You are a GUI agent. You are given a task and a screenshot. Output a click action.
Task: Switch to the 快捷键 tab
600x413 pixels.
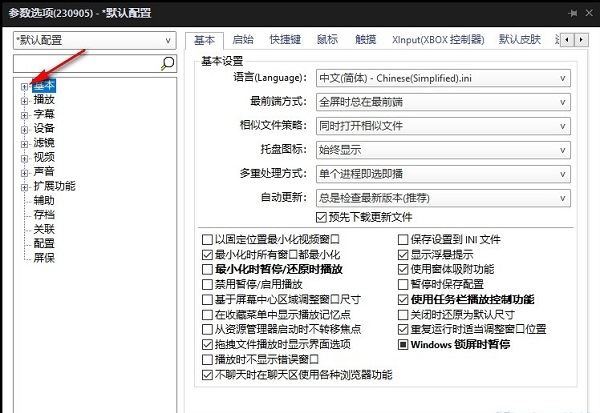point(285,40)
